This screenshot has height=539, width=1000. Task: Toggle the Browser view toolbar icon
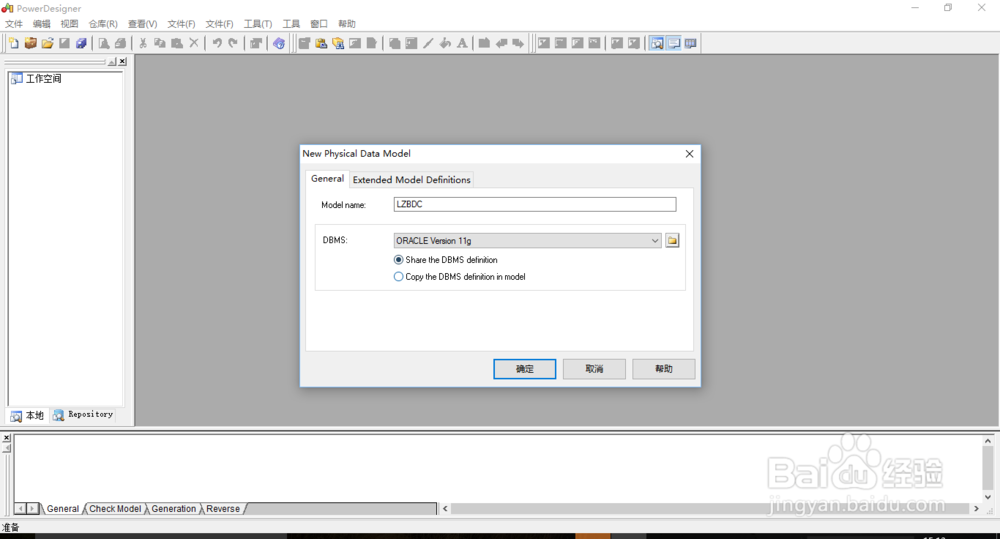(657, 43)
